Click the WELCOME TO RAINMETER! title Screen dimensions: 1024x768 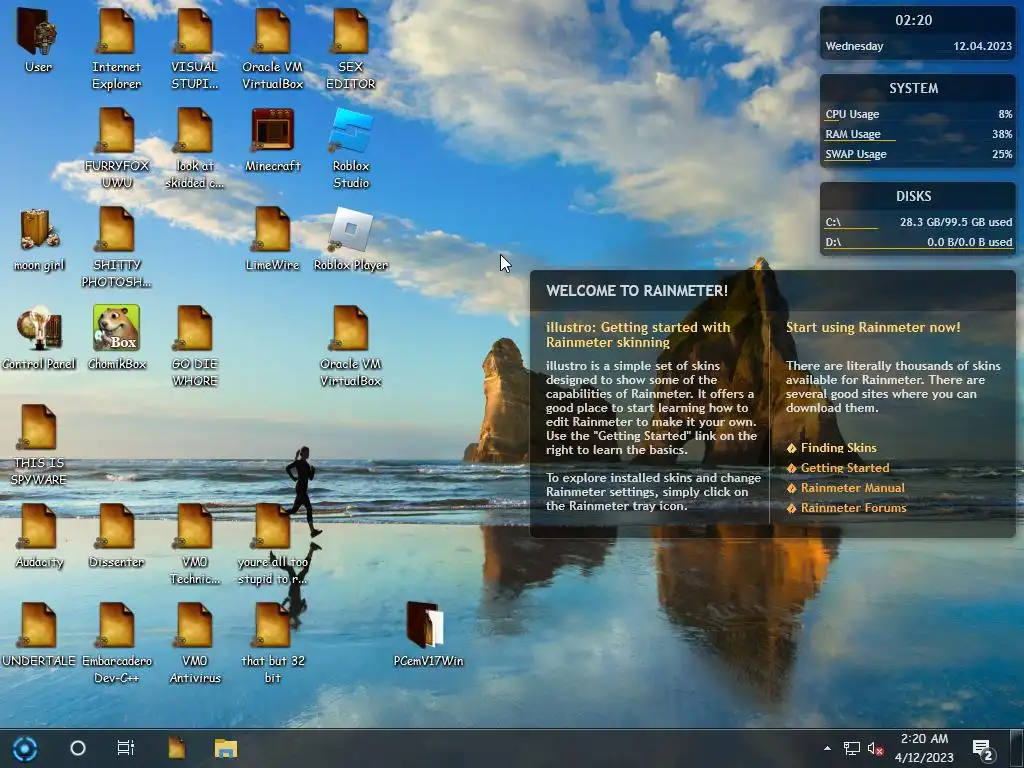[x=637, y=291]
